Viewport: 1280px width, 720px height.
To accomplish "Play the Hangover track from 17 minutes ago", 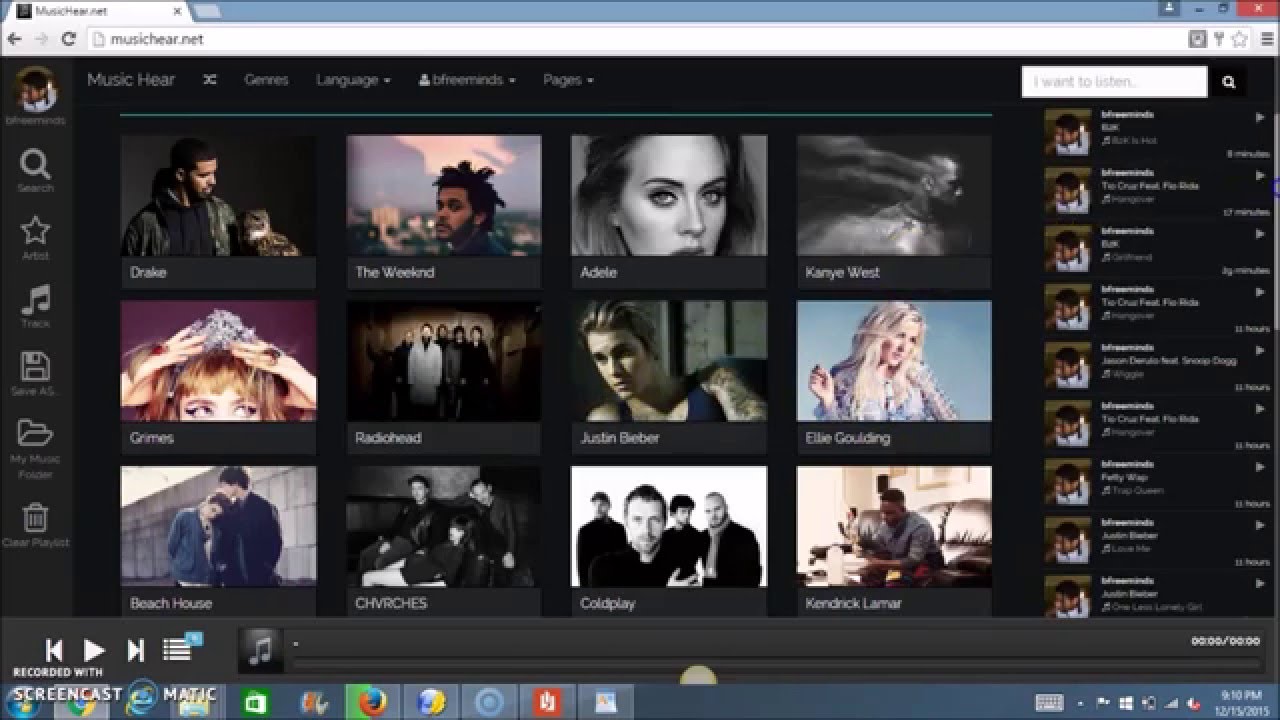I will (x=1260, y=175).
